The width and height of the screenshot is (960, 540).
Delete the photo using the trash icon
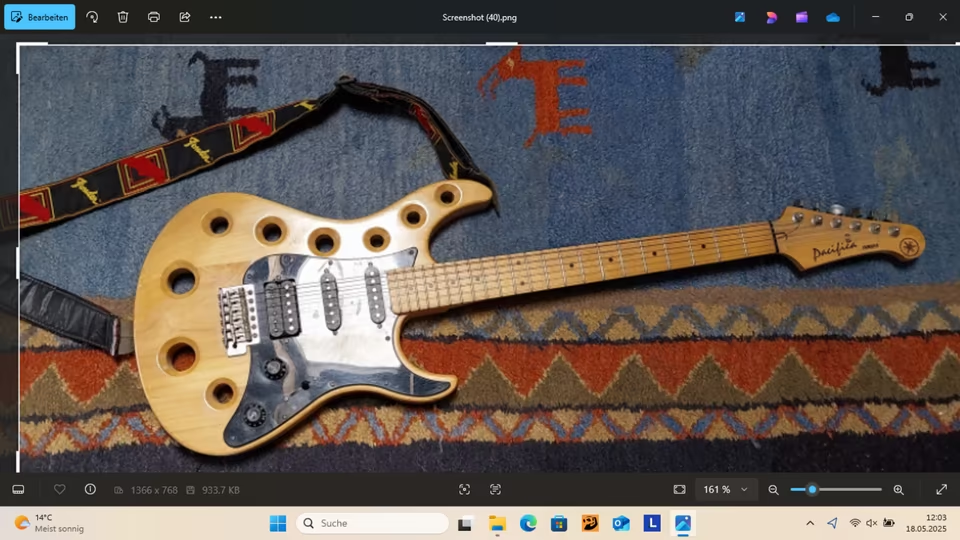click(123, 17)
